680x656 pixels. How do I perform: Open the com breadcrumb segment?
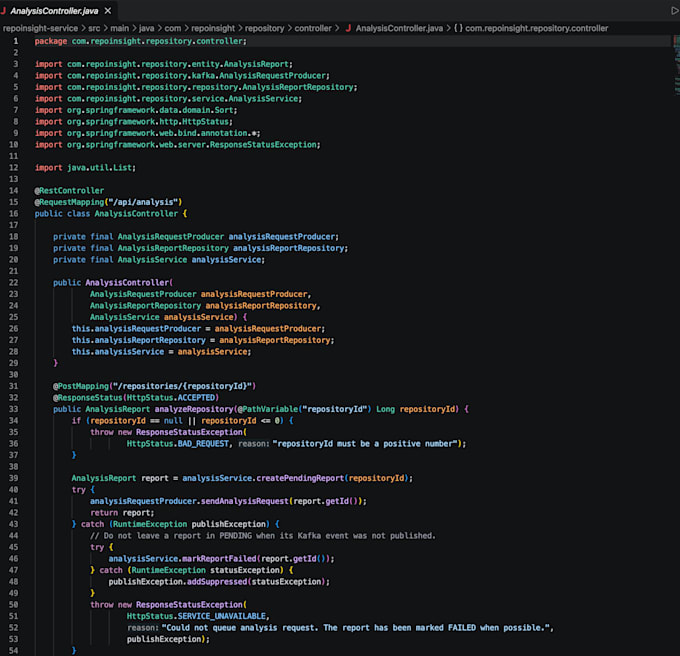(x=173, y=28)
